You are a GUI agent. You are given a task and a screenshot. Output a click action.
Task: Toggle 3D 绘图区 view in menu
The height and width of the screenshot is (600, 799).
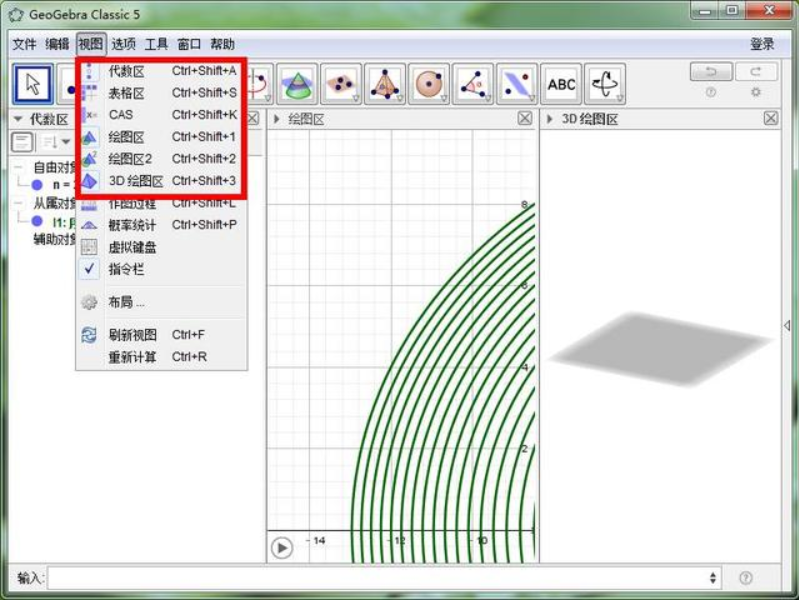[x=163, y=181]
